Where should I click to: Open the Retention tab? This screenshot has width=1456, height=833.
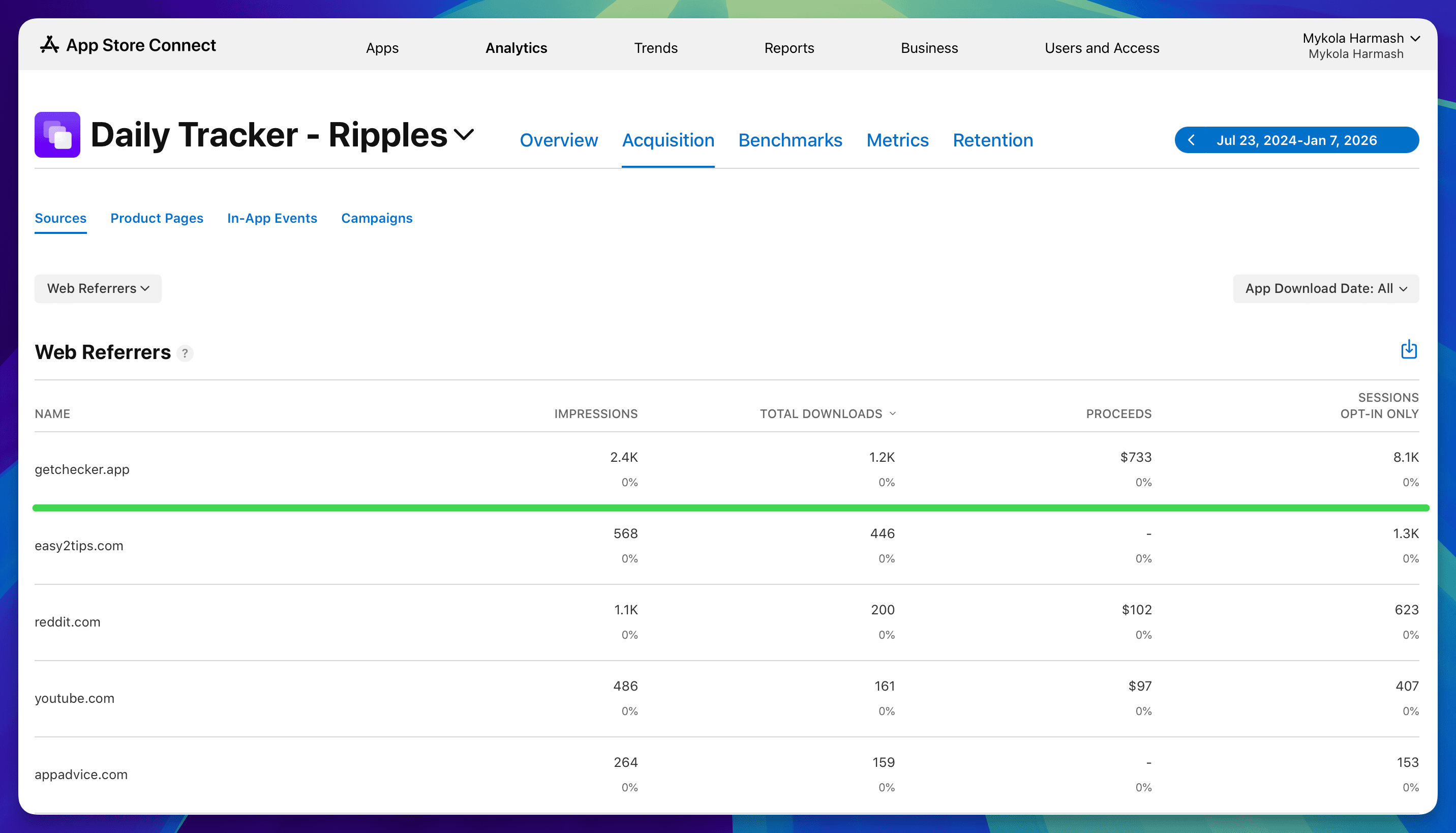tap(993, 140)
